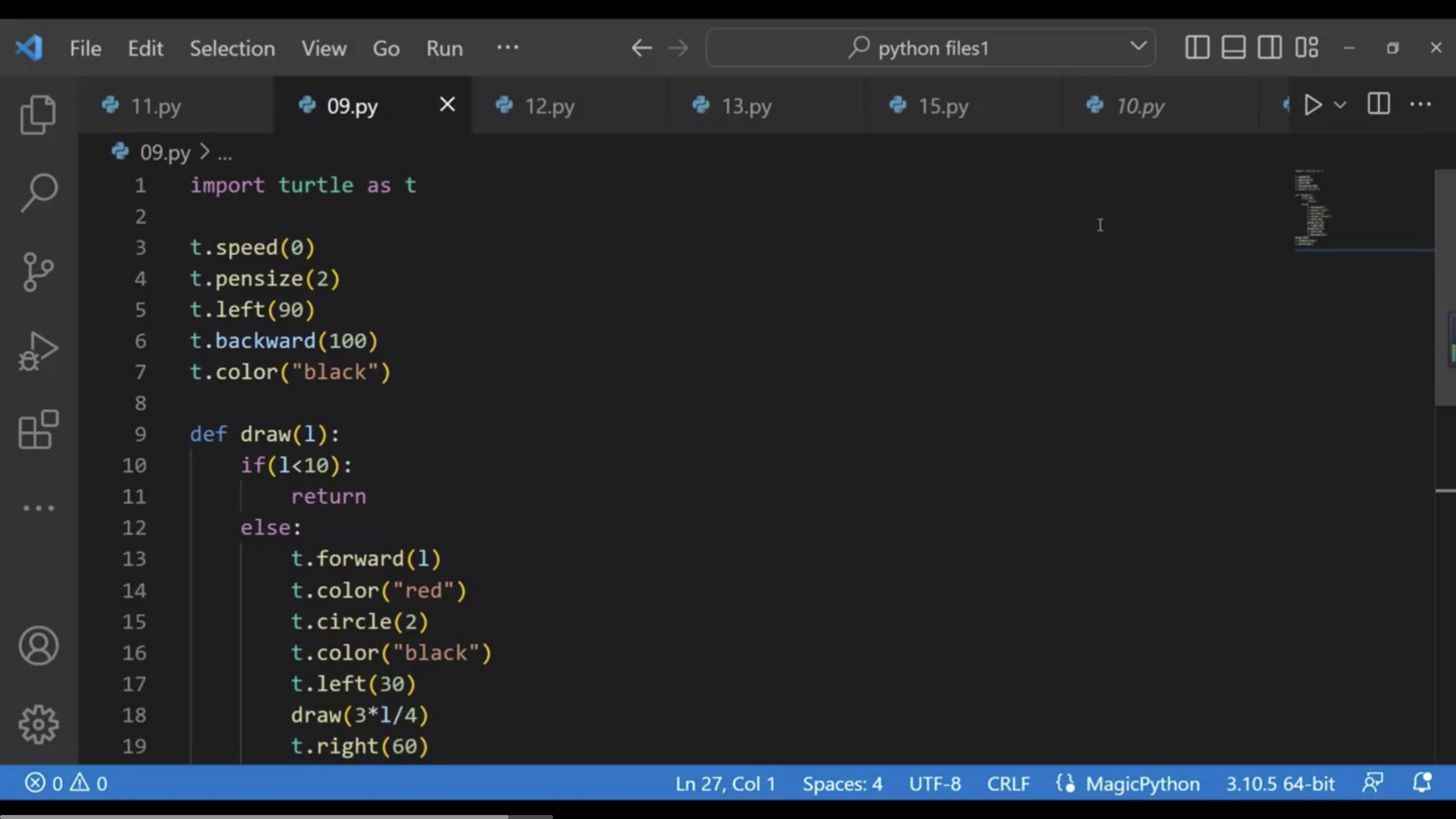Click the VS Code logo icon
1456x819 pixels.
coord(29,48)
